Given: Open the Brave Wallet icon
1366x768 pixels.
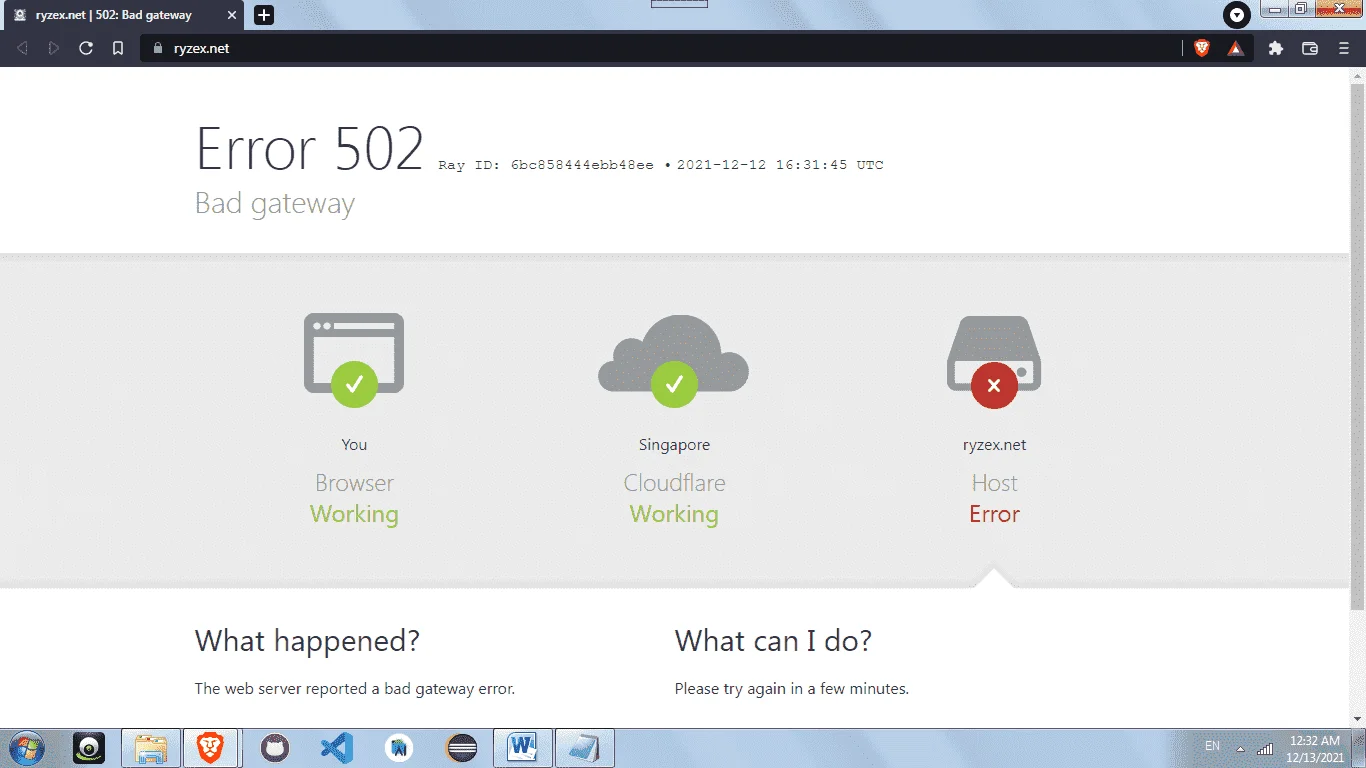Looking at the screenshot, I should point(1310,48).
